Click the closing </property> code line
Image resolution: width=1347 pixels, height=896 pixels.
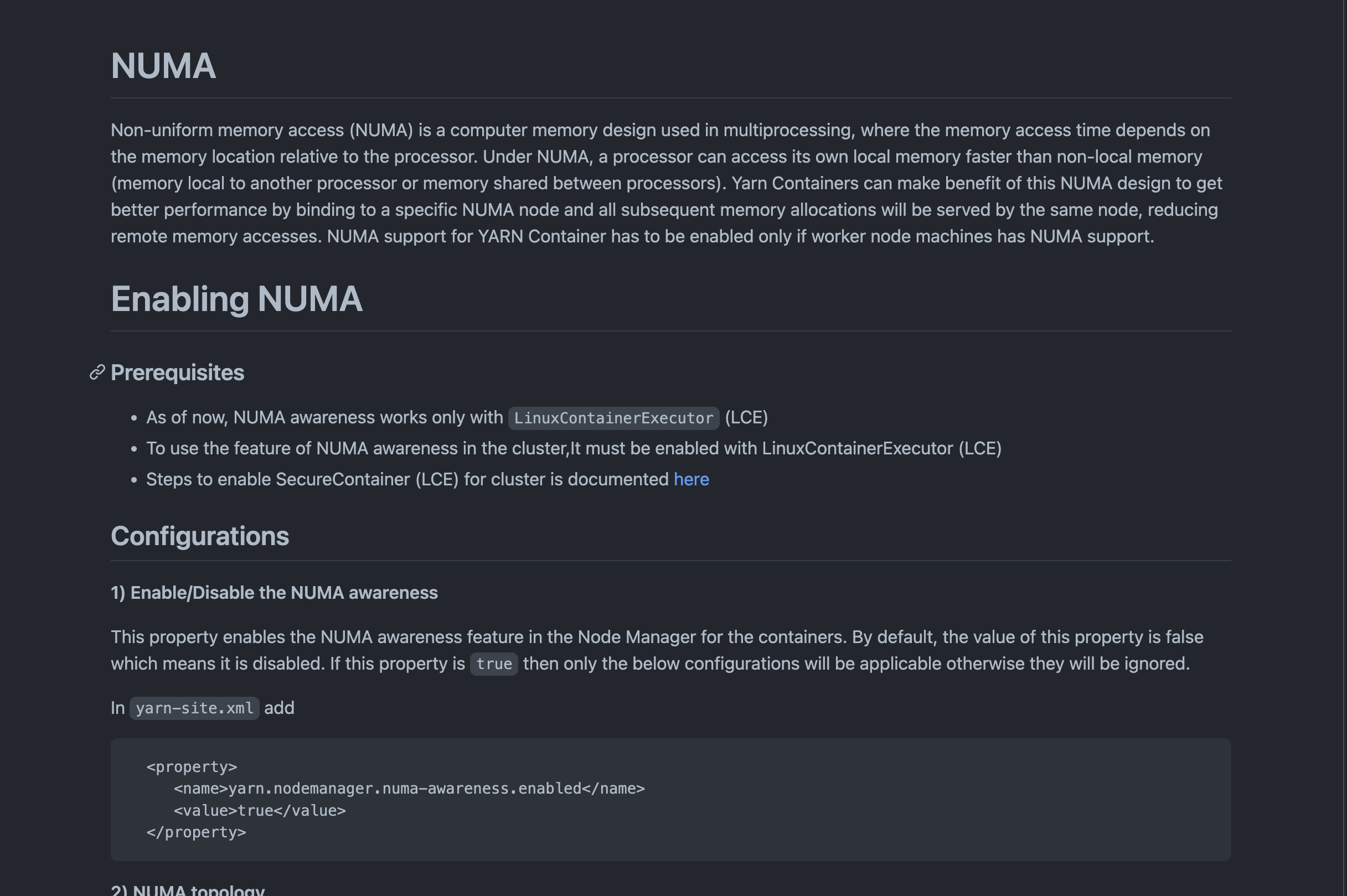coord(196,832)
